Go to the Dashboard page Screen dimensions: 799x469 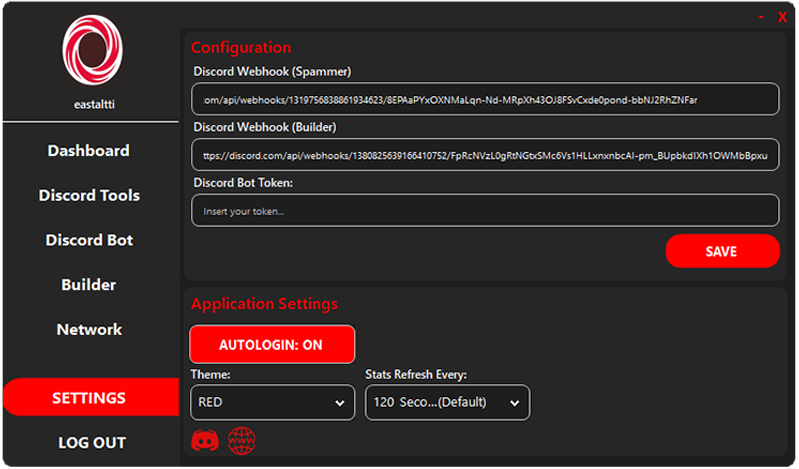click(89, 150)
